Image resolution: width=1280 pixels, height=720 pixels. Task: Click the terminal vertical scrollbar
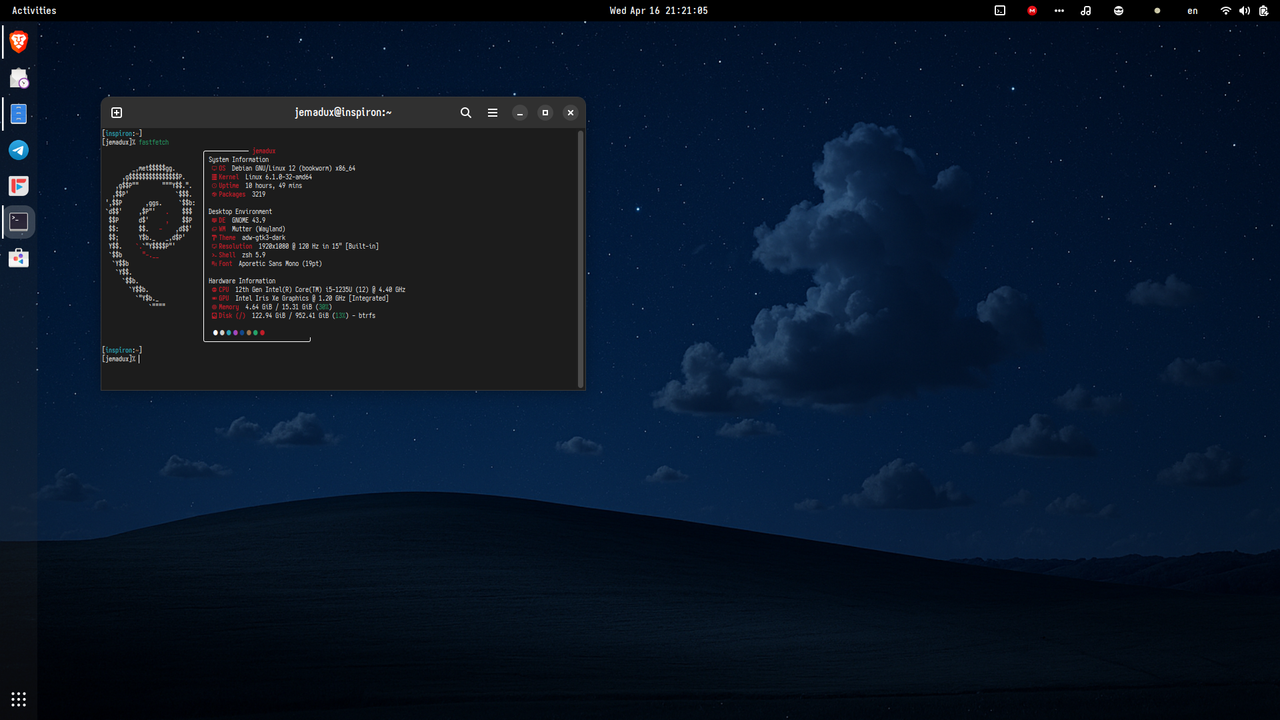(580, 258)
